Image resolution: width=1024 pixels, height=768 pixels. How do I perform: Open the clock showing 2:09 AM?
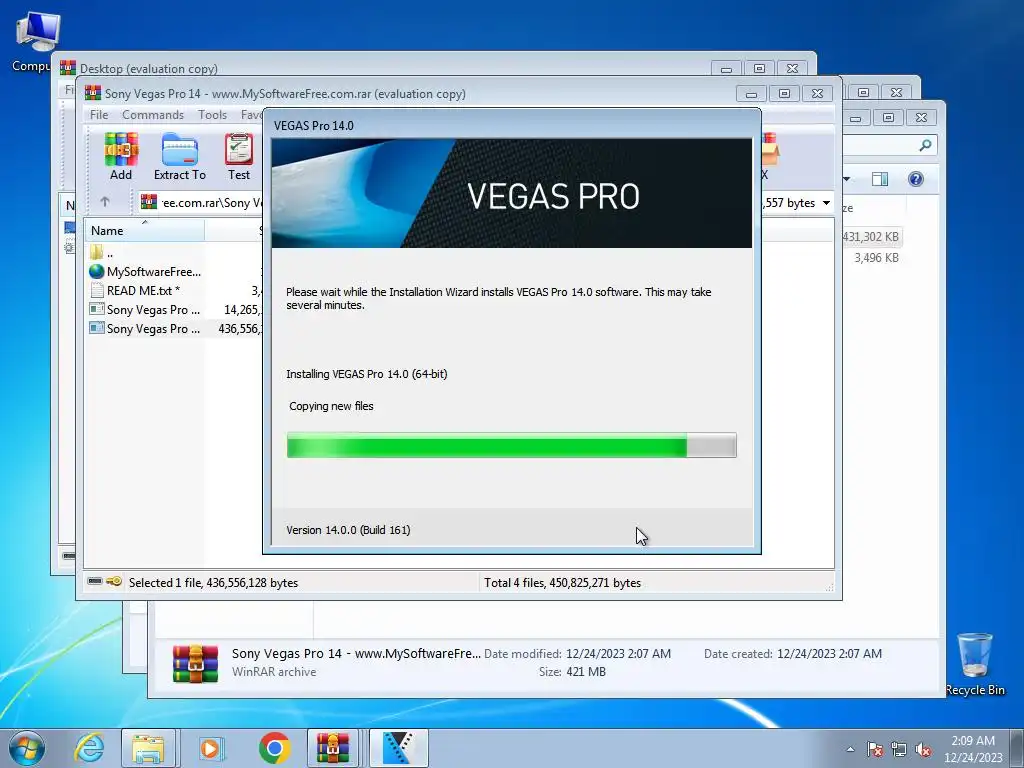[x=973, y=749]
